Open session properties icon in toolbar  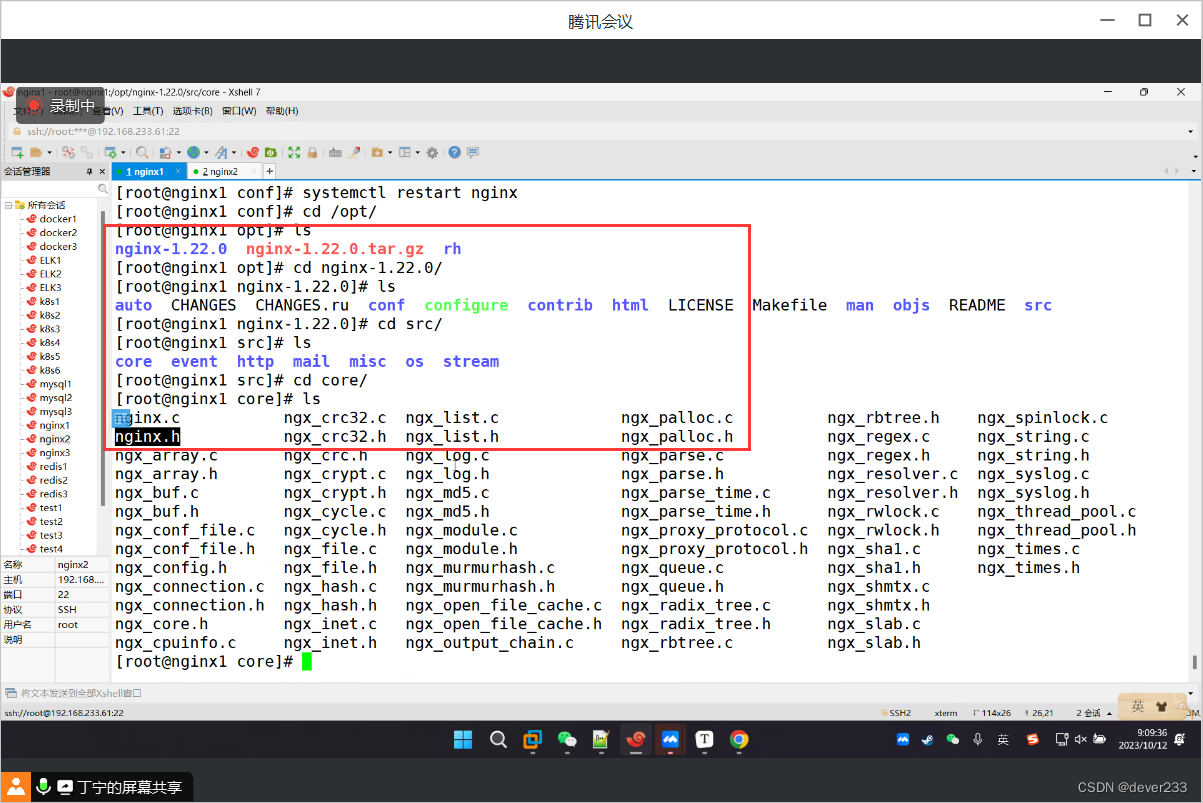[111, 153]
